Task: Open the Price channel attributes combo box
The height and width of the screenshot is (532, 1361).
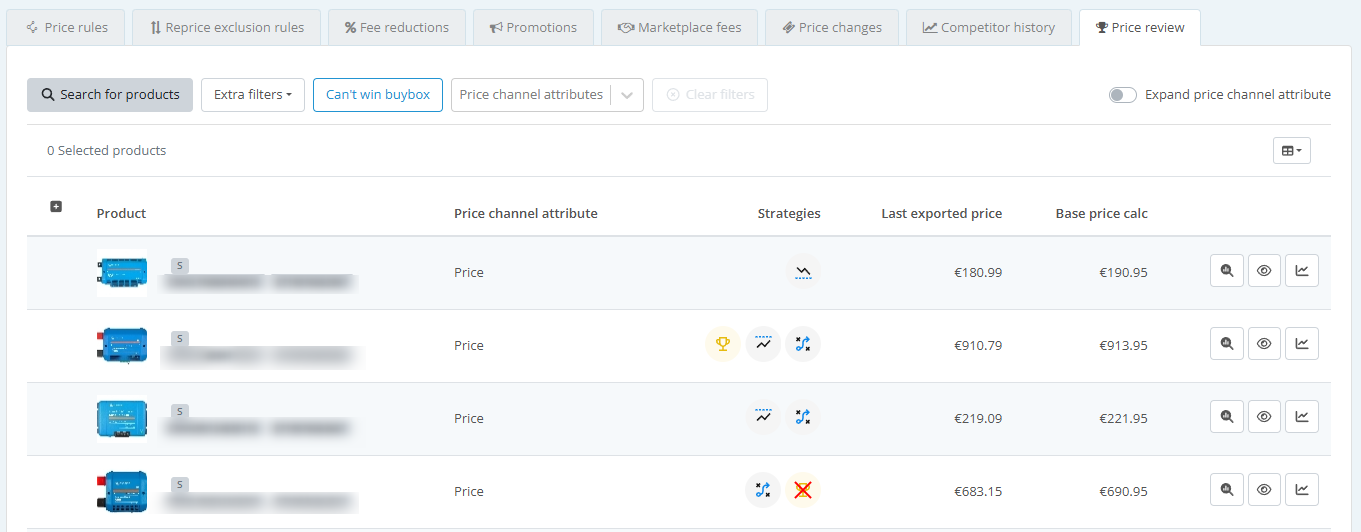Action: click(547, 95)
